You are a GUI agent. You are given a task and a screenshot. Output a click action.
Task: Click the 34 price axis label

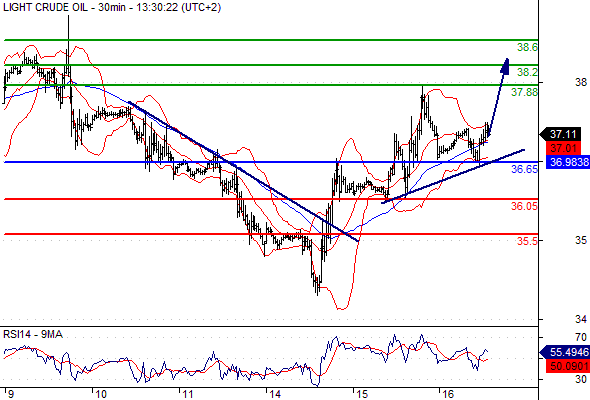pos(581,319)
